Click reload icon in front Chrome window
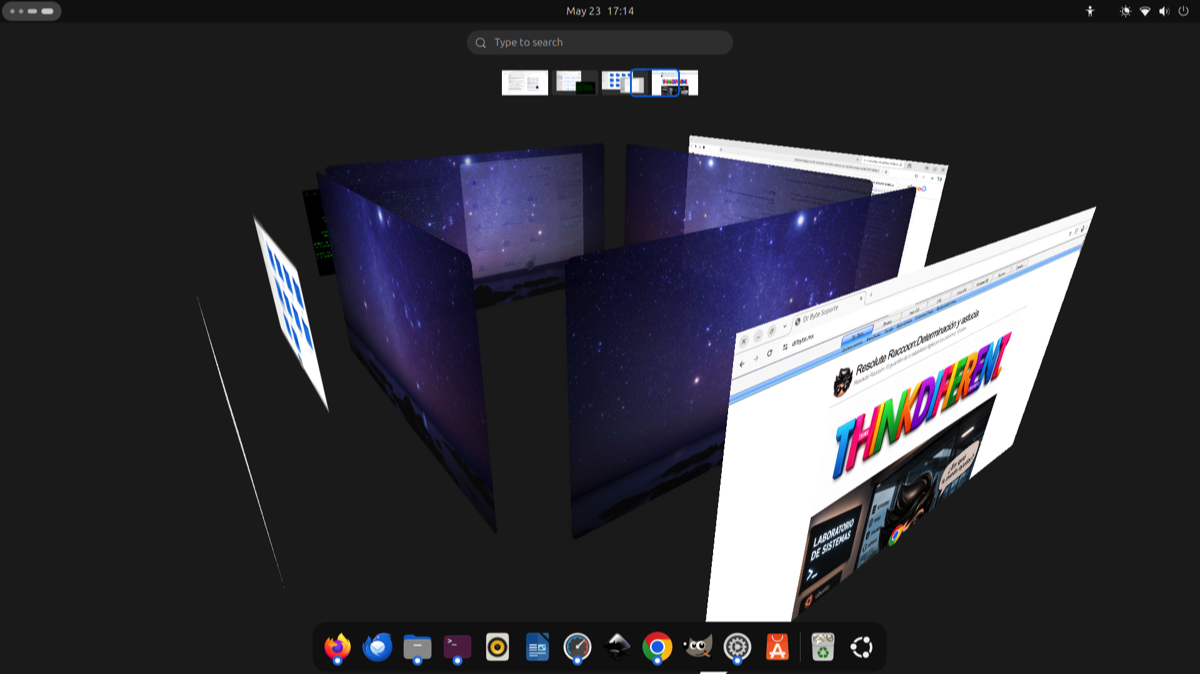The width and height of the screenshot is (1200, 674). pyautogui.click(x=768, y=352)
